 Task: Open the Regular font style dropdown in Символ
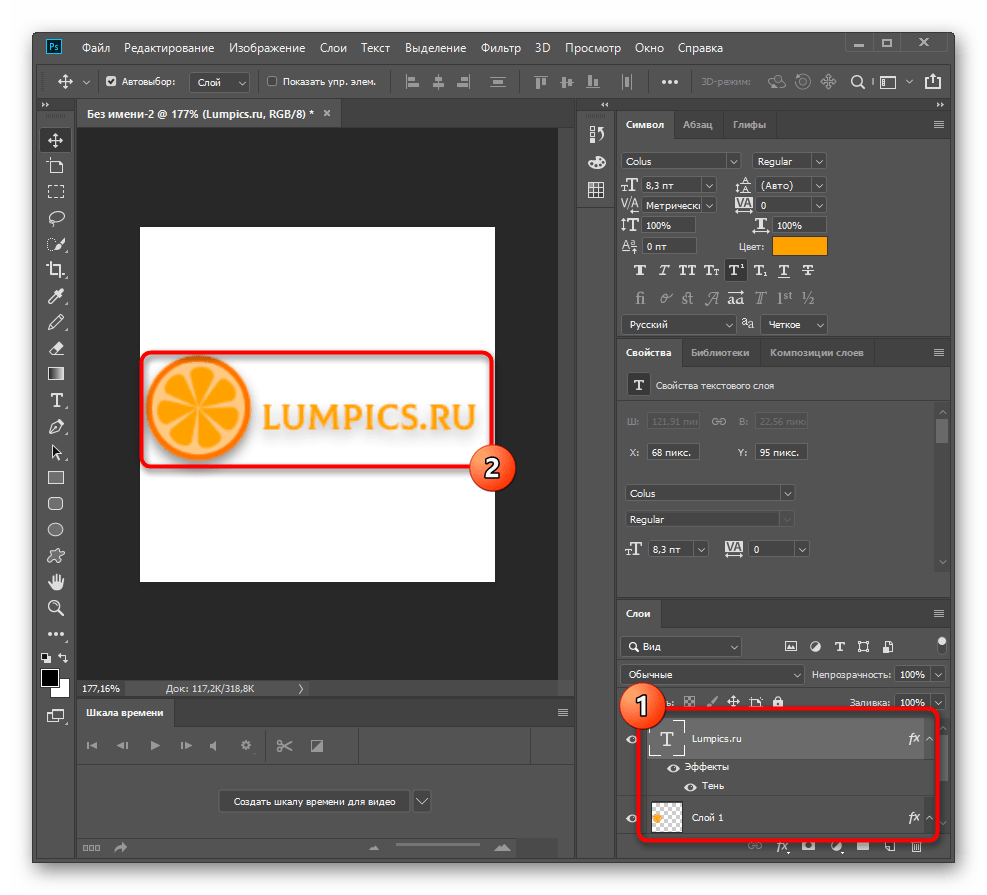[x=818, y=162]
